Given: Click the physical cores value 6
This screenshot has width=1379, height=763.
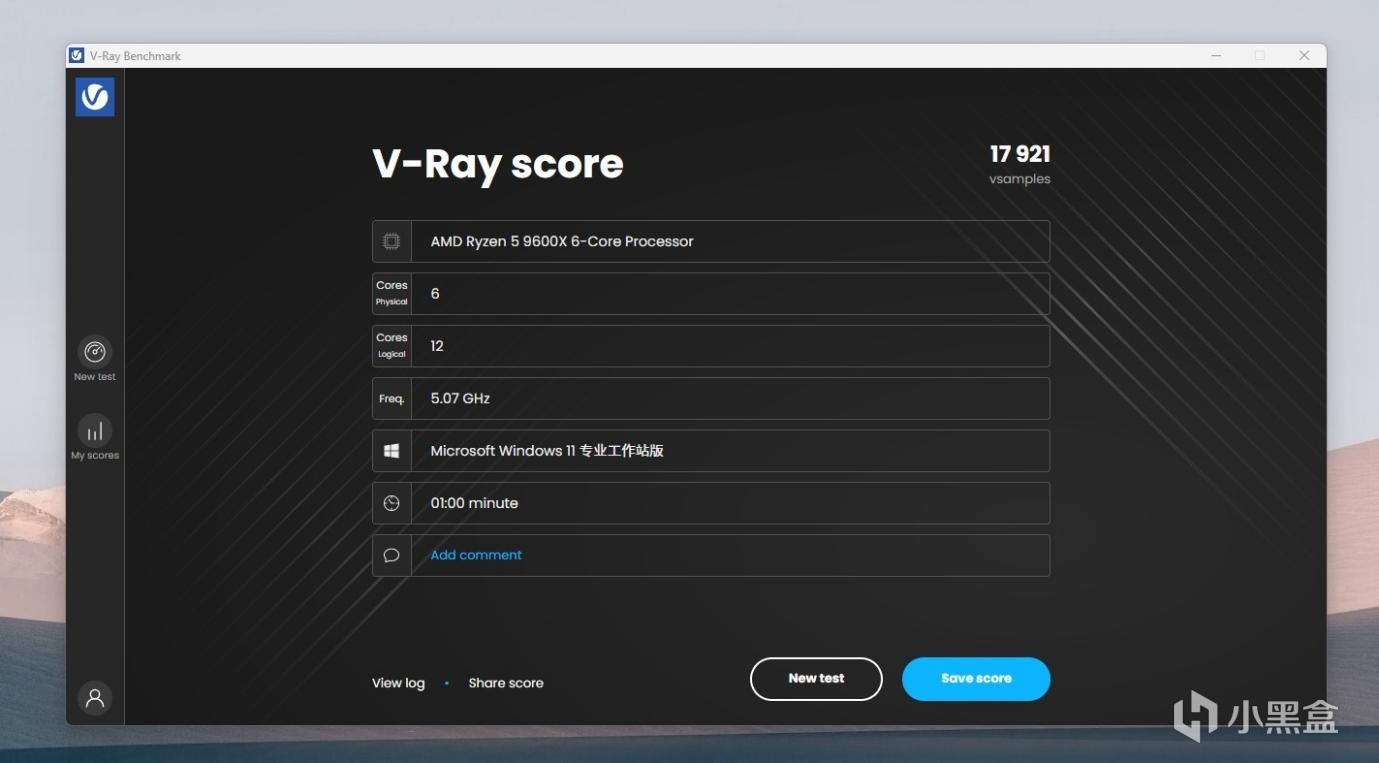Looking at the screenshot, I should (435, 293).
